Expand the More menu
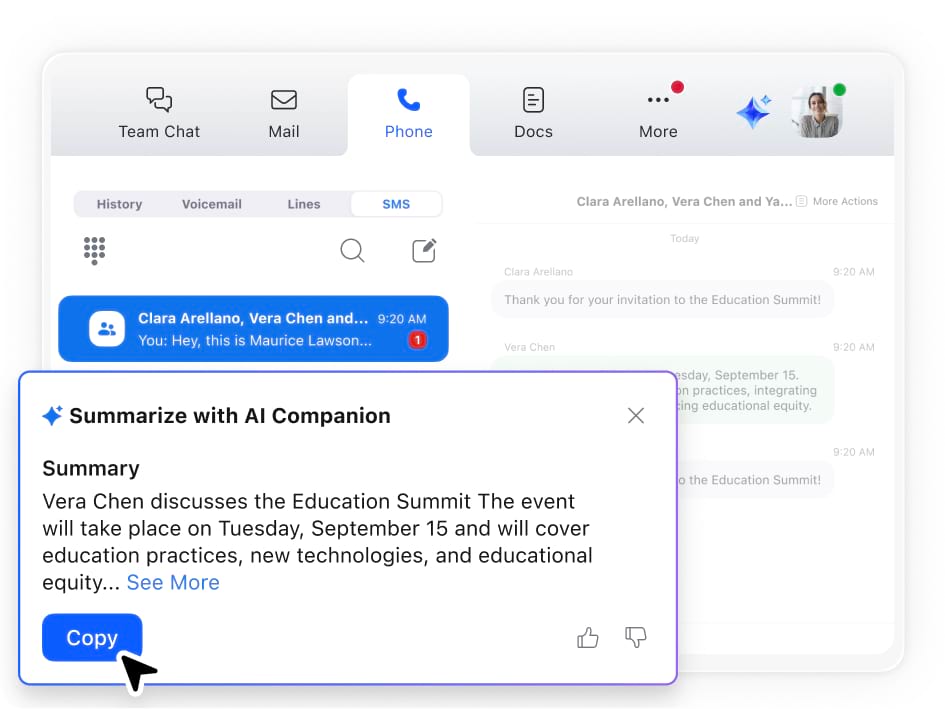Viewport: 945px width, 709px height. click(x=658, y=114)
